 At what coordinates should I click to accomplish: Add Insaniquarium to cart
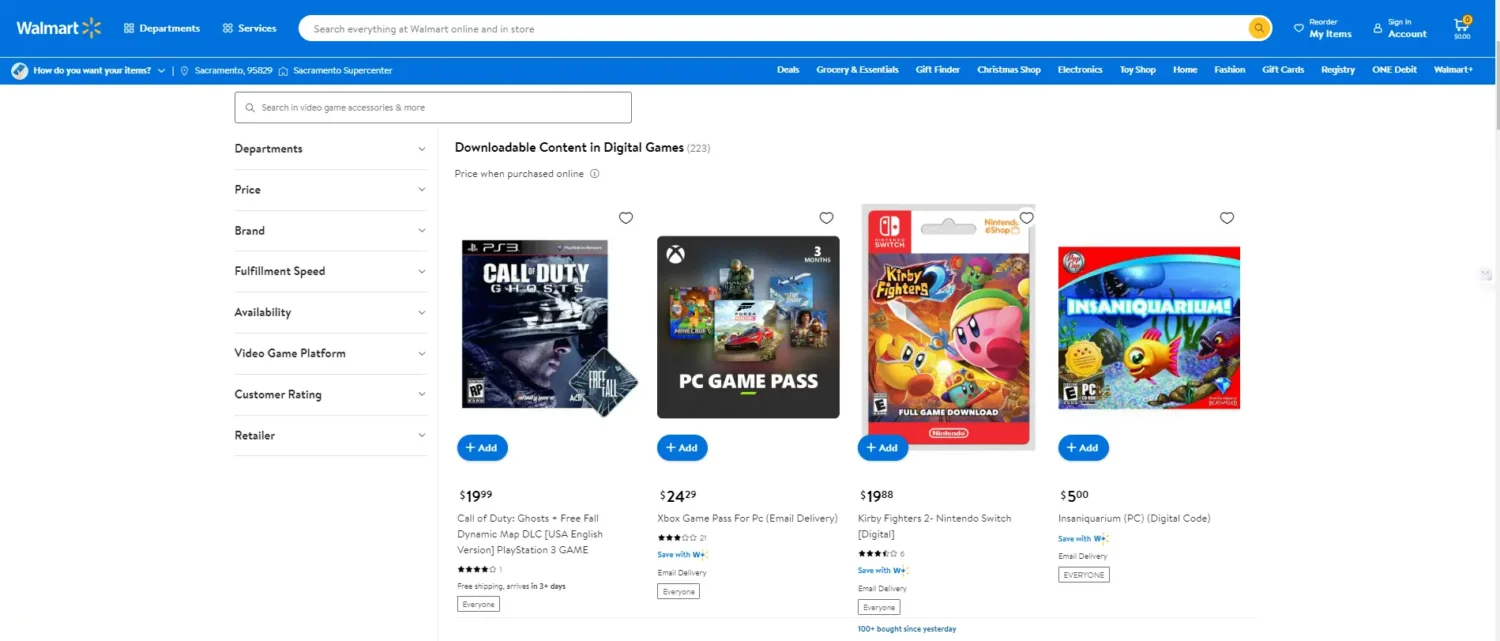tap(1083, 448)
